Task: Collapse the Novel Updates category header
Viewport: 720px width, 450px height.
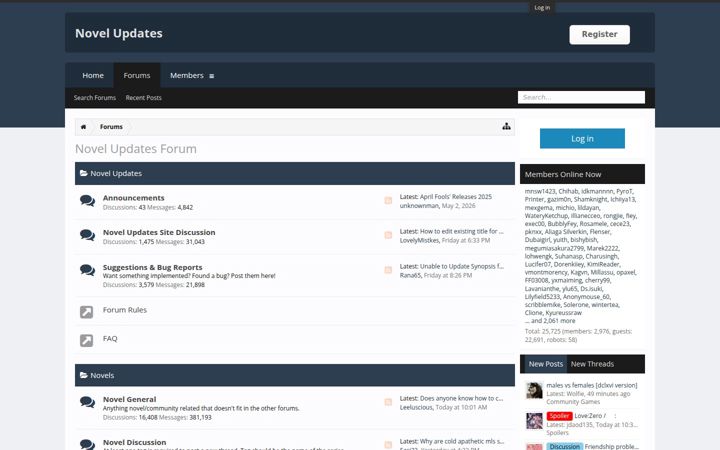Action: [x=295, y=173]
